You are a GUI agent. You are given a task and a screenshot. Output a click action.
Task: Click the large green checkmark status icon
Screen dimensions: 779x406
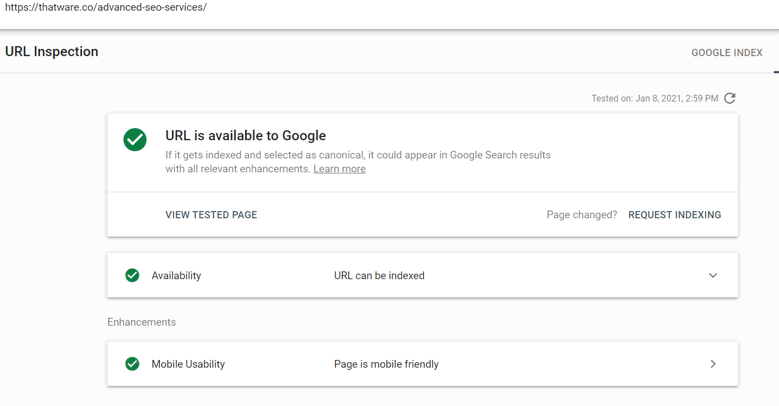[135, 140]
